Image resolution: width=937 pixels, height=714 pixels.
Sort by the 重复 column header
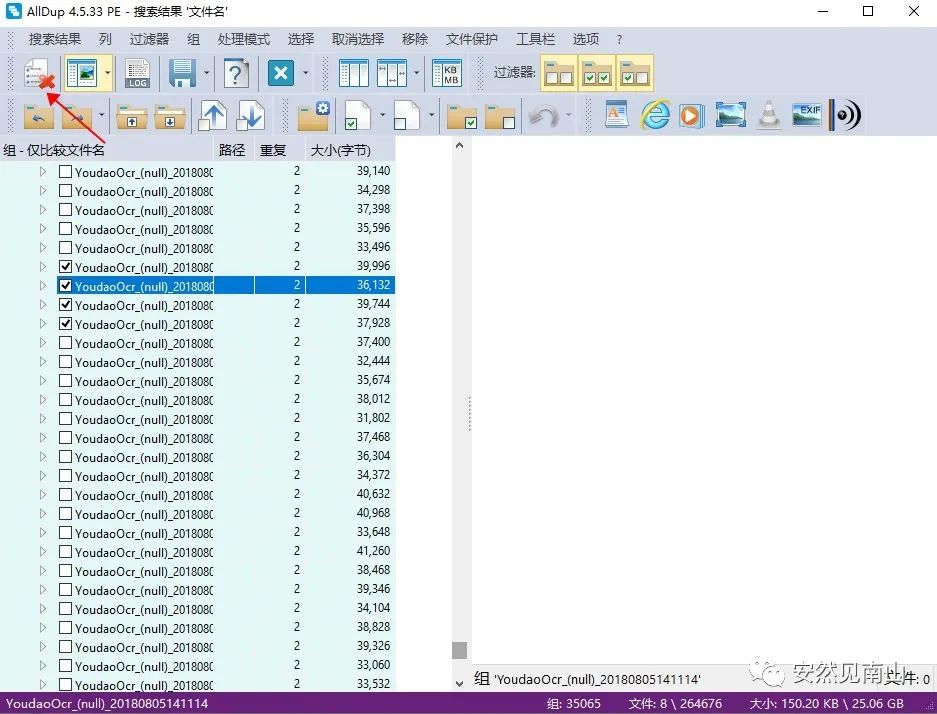pyautogui.click(x=280, y=150)
